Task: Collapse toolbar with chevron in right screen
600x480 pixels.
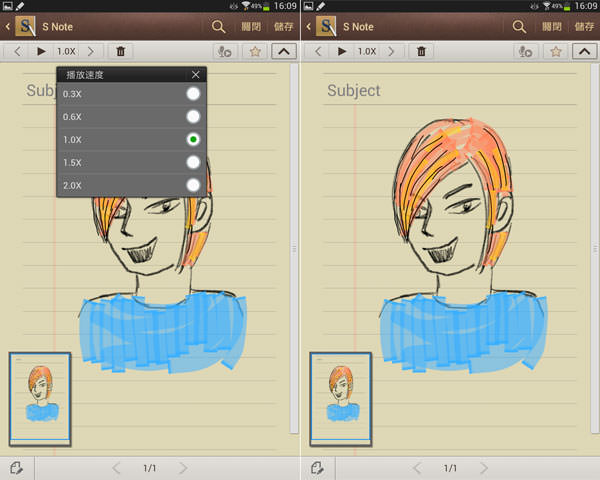Action: click(584, 51)
